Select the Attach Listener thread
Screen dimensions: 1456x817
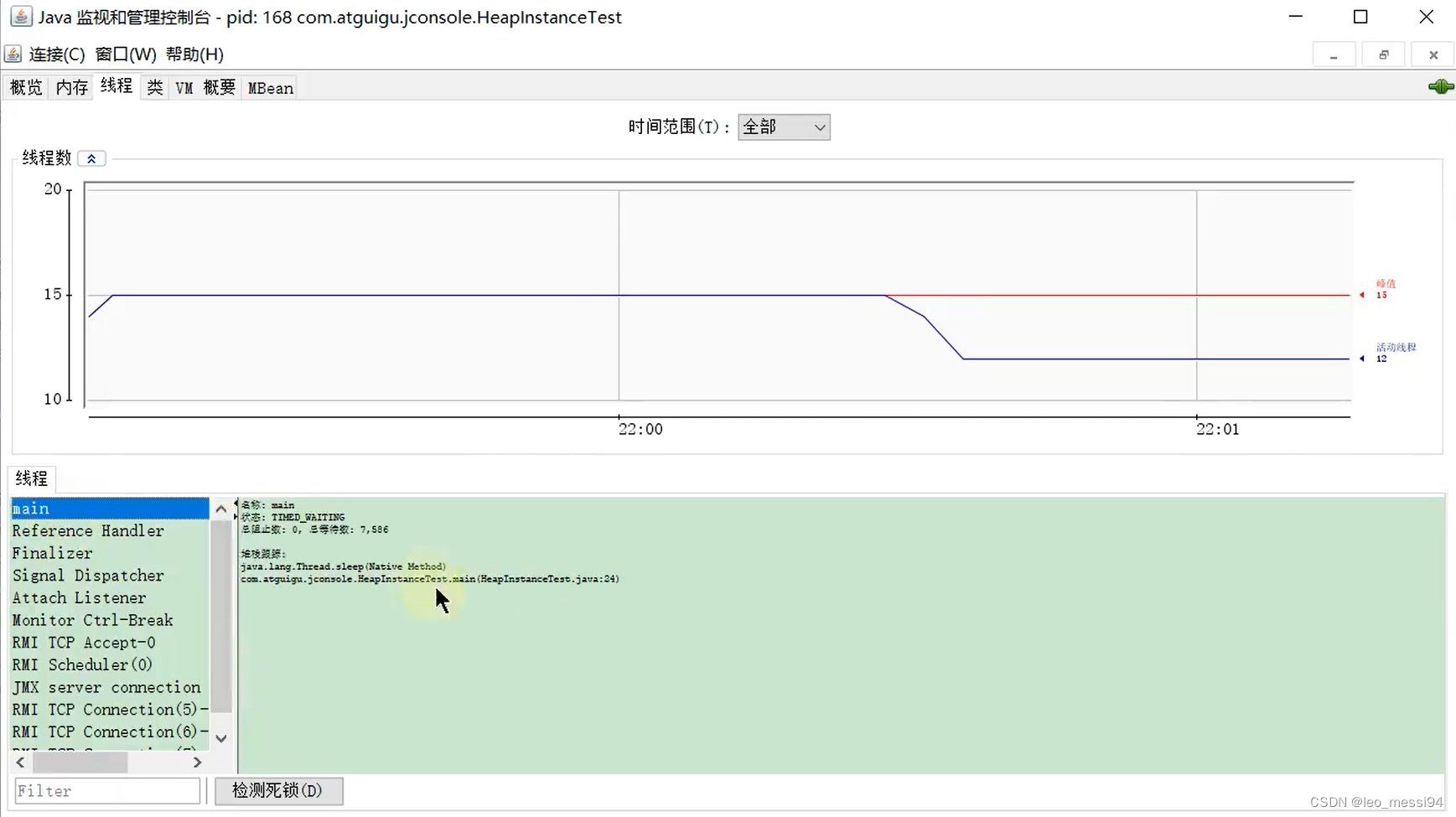pos(110,598)
